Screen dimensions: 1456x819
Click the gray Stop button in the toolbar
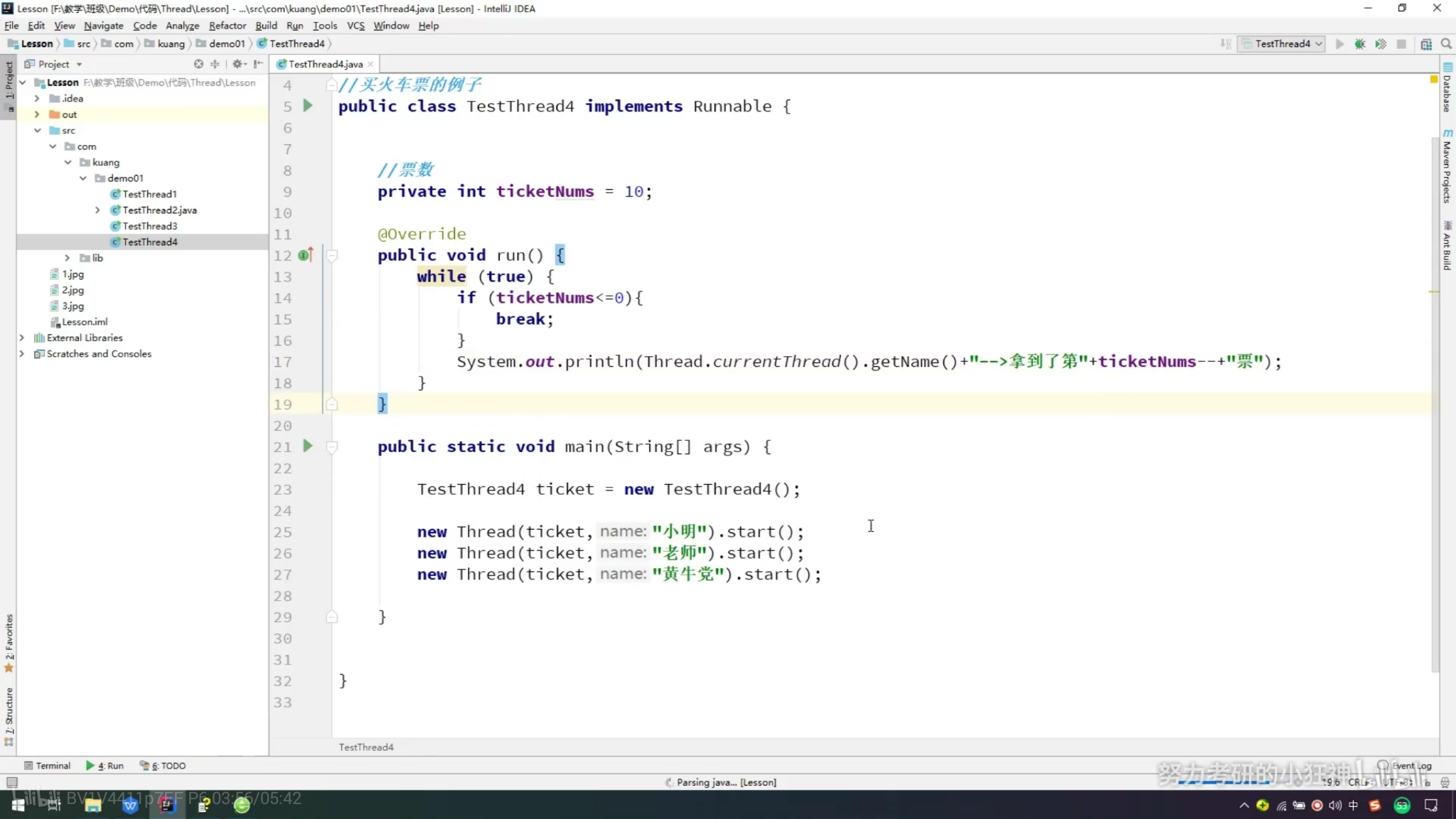tap(1401, 44)
